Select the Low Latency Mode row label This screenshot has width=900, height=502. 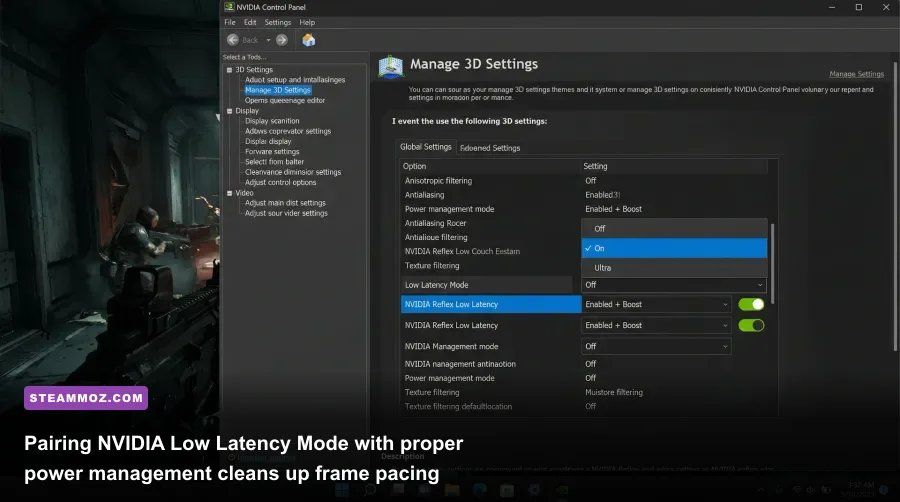436,285
